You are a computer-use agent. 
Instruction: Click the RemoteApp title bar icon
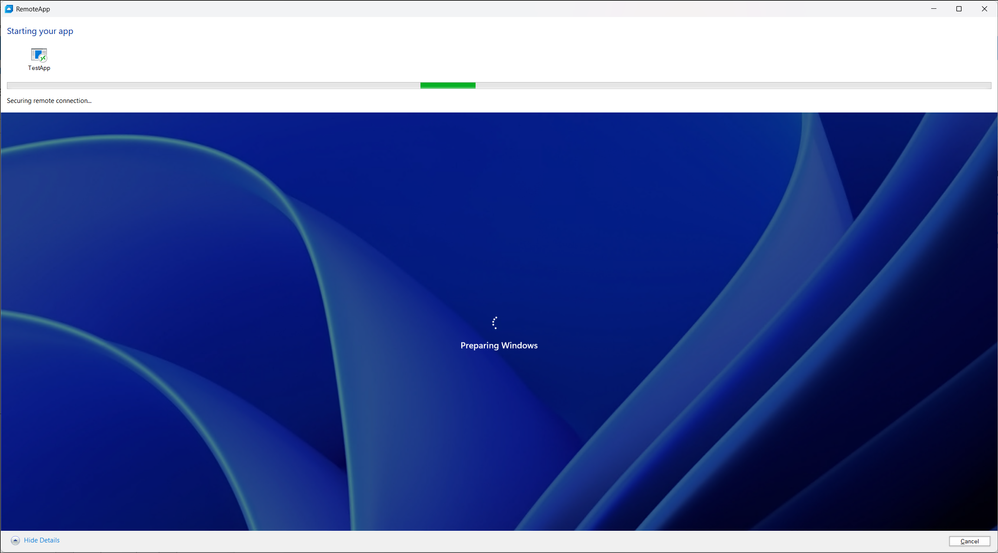[9, 9]
